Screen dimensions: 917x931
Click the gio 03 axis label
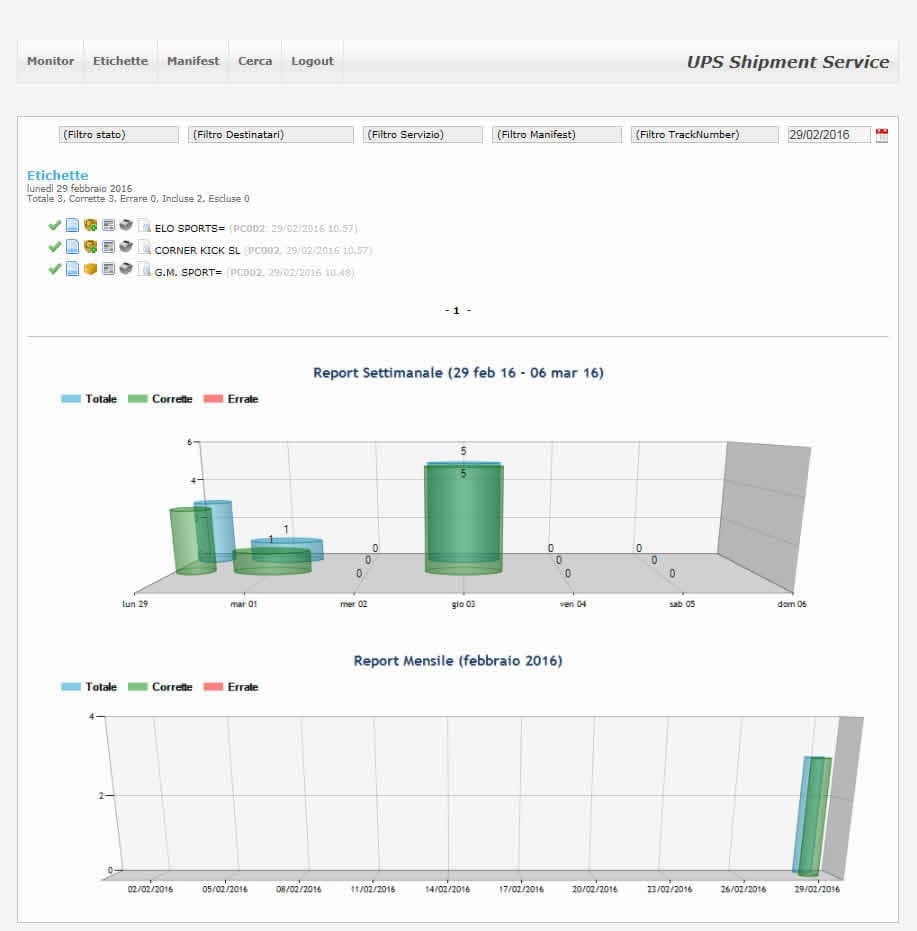pos(463,604)
